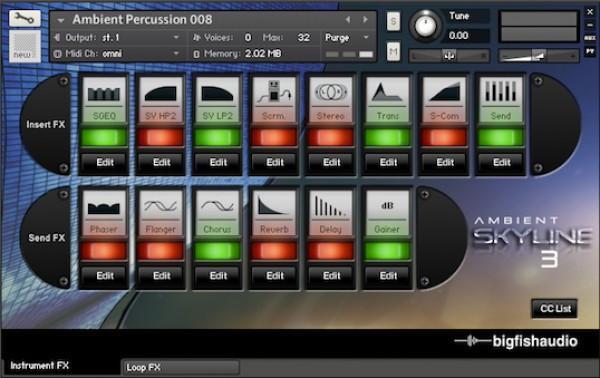Open the CC List

coord(555,308)
